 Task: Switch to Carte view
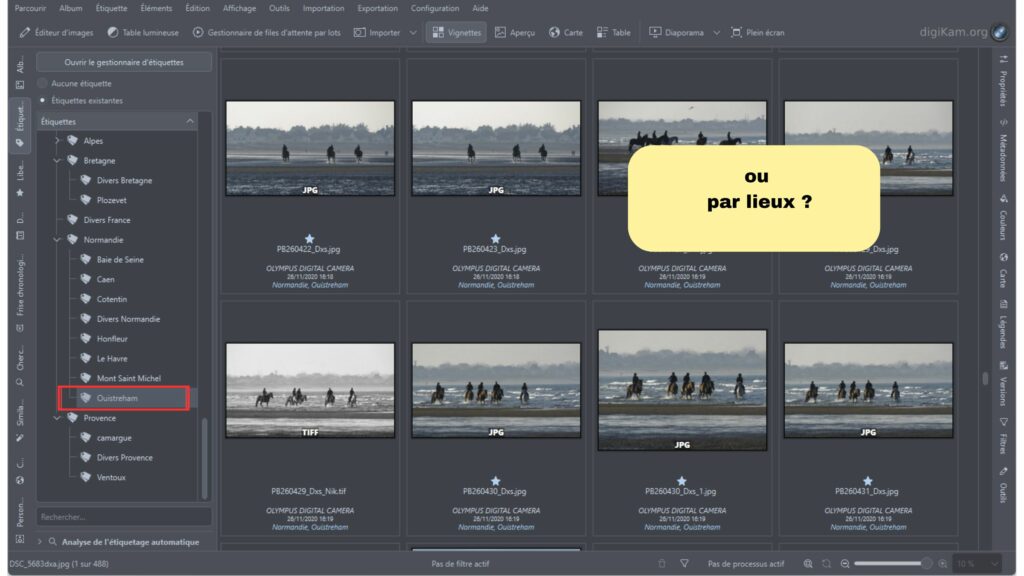[566, 32]
